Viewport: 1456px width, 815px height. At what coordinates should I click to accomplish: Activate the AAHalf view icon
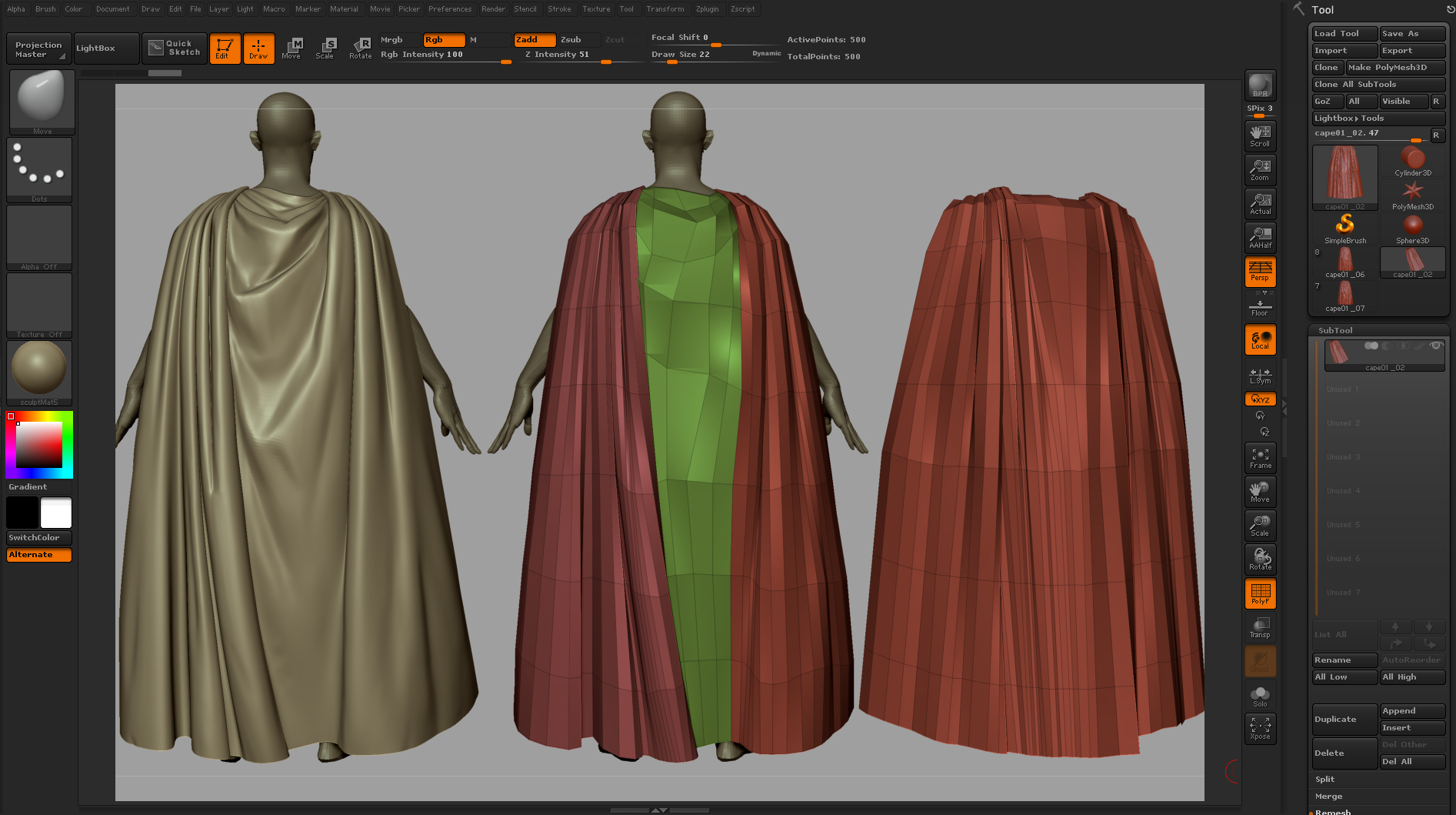tap(1260, 238)
